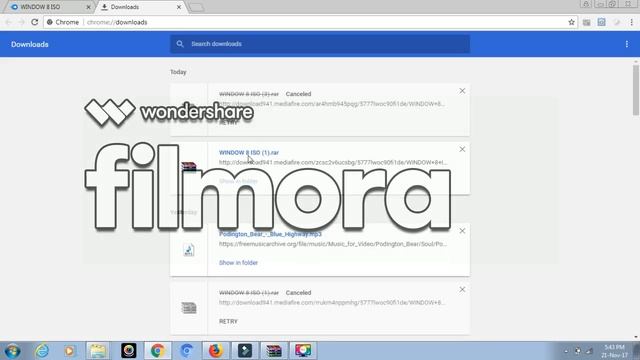Close the WINDOW 8 ISO tab
640x360 pixels.
coord(88,7)
